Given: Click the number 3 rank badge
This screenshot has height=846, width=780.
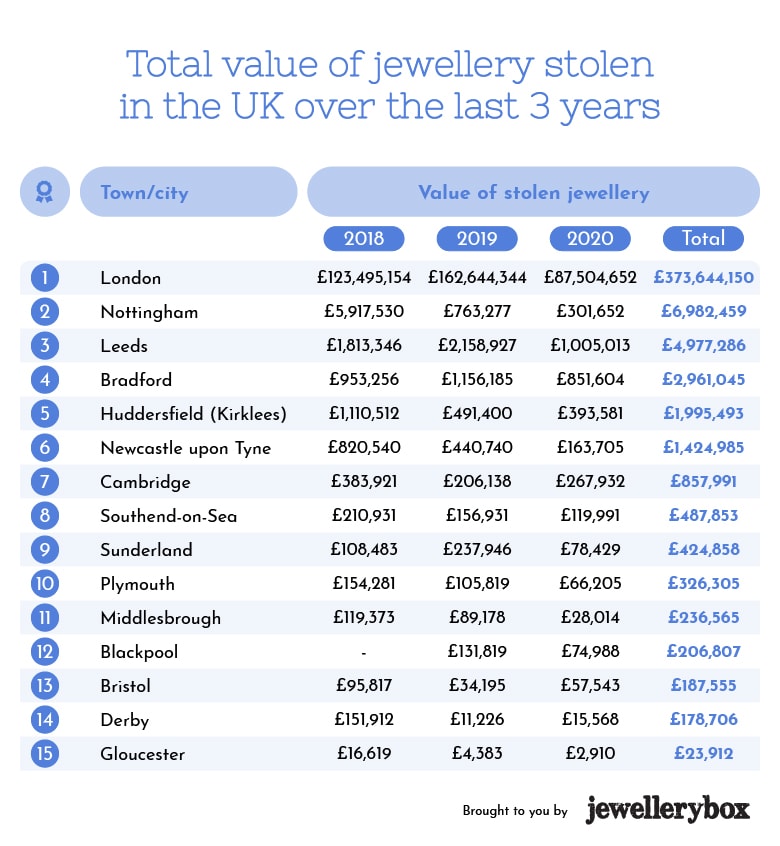Looking at the screenshot, I should coord(45,346).
